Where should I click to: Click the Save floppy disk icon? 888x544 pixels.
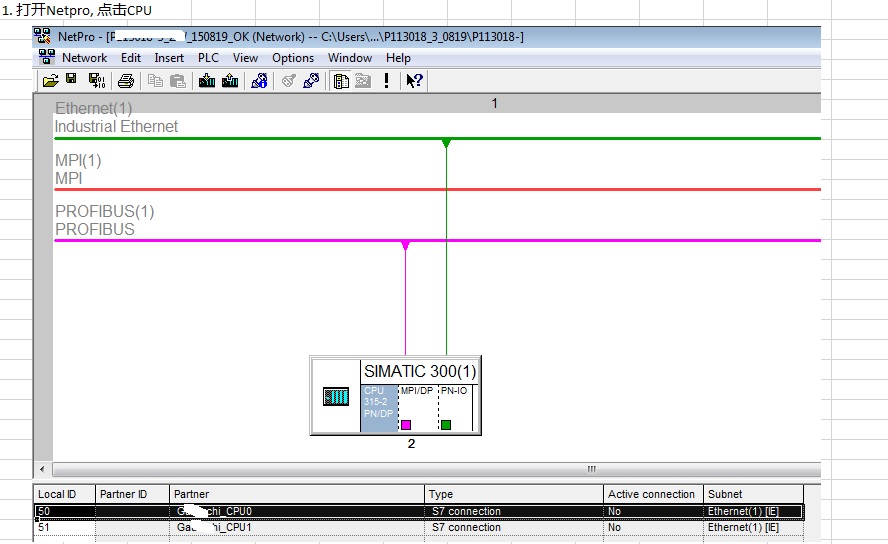pyautogui.click(x=71, y=79)
